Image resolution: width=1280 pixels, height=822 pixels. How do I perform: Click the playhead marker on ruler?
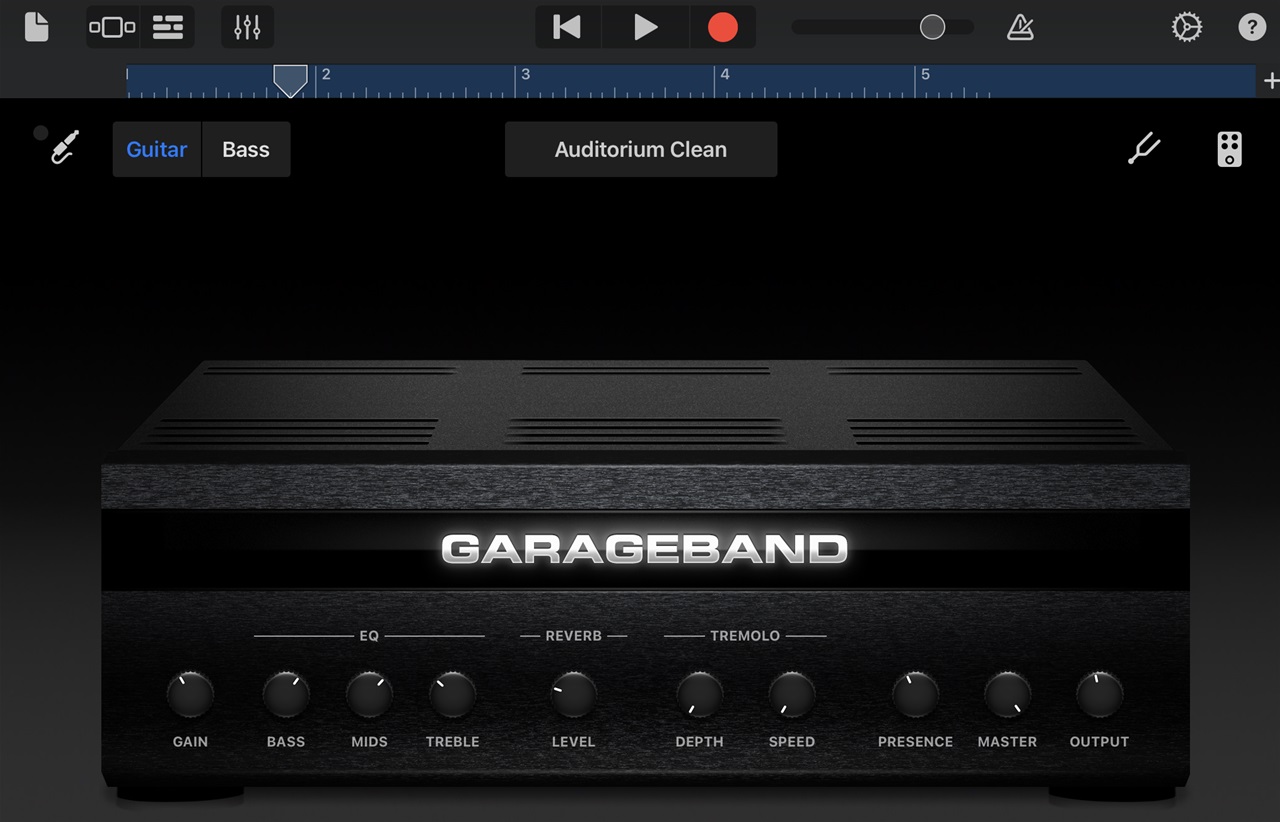[x=290, y=80]
